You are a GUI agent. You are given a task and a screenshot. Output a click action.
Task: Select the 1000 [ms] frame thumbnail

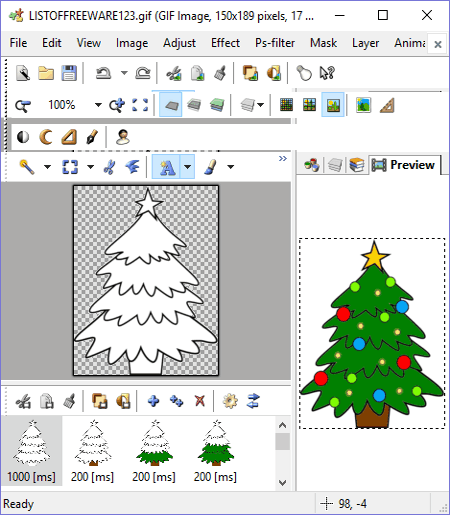[32, 451]
